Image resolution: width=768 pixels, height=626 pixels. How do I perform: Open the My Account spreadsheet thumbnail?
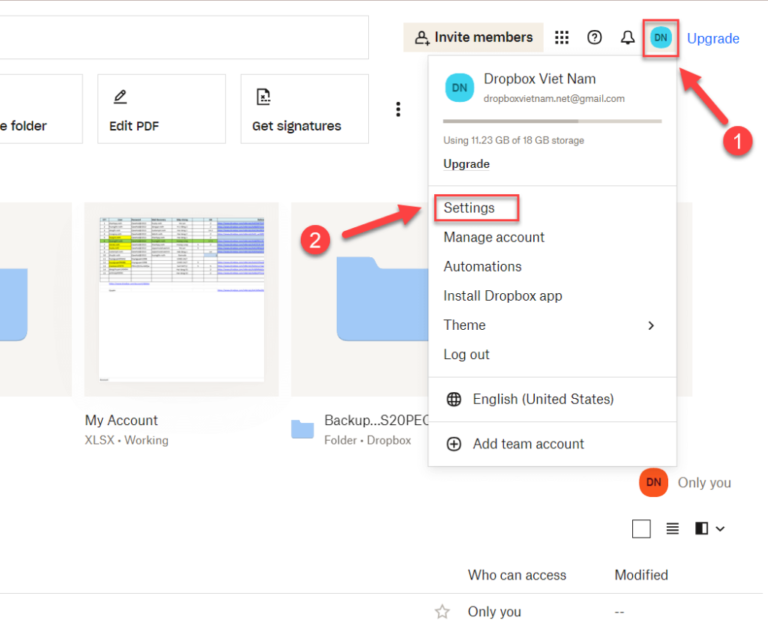181,299
